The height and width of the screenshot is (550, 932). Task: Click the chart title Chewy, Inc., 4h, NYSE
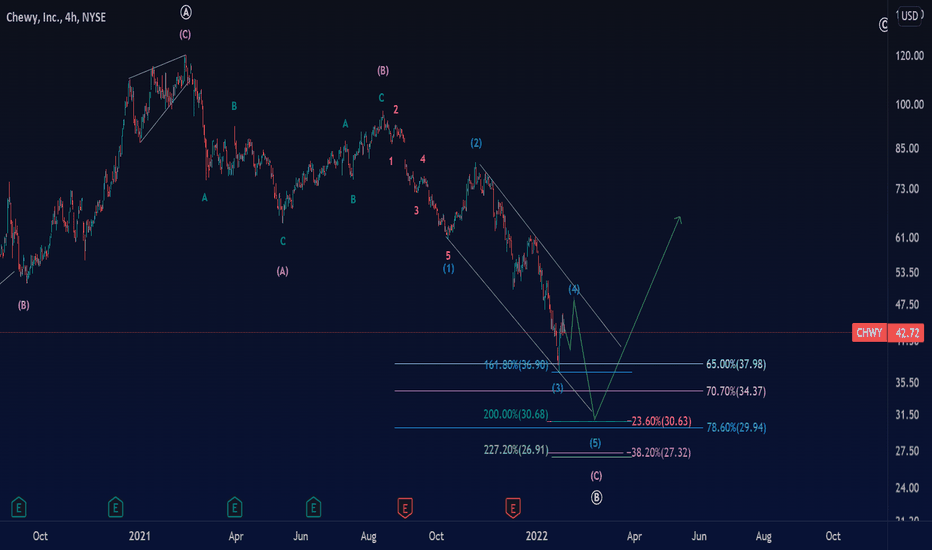click(x=56, y=17)
